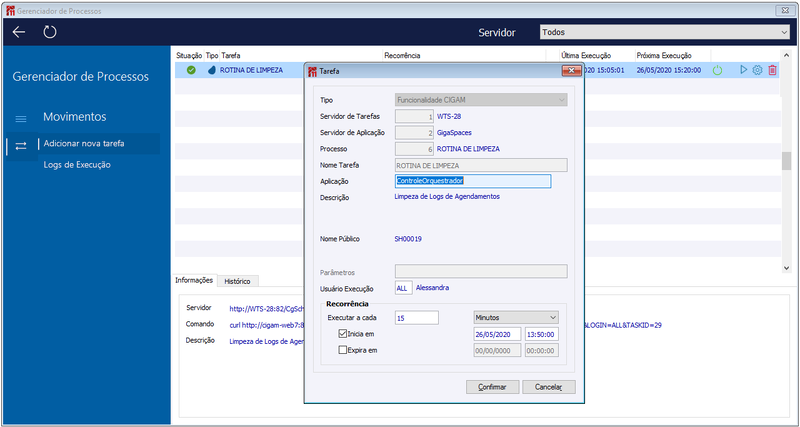Expand the Minutos recurrence unit dropdown
This screenshot has width=800, height=427.
(516, 317)
